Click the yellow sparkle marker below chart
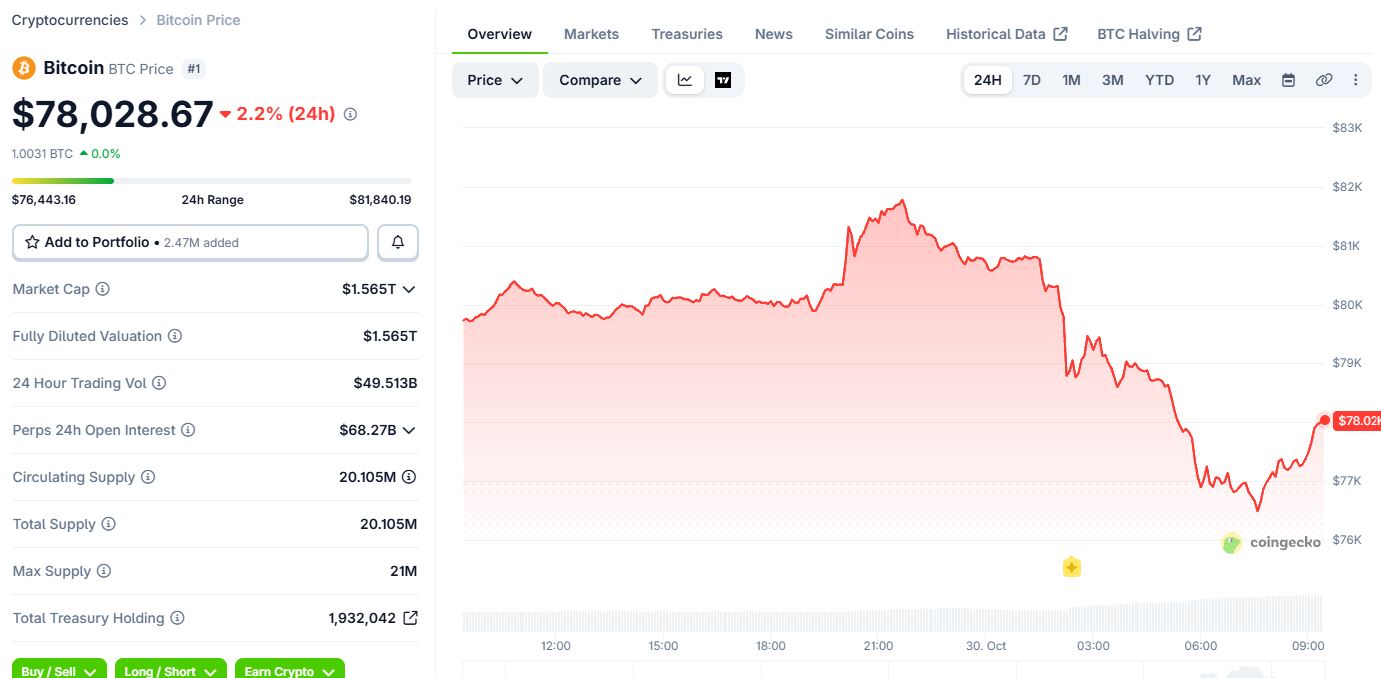 point(1071,567)
